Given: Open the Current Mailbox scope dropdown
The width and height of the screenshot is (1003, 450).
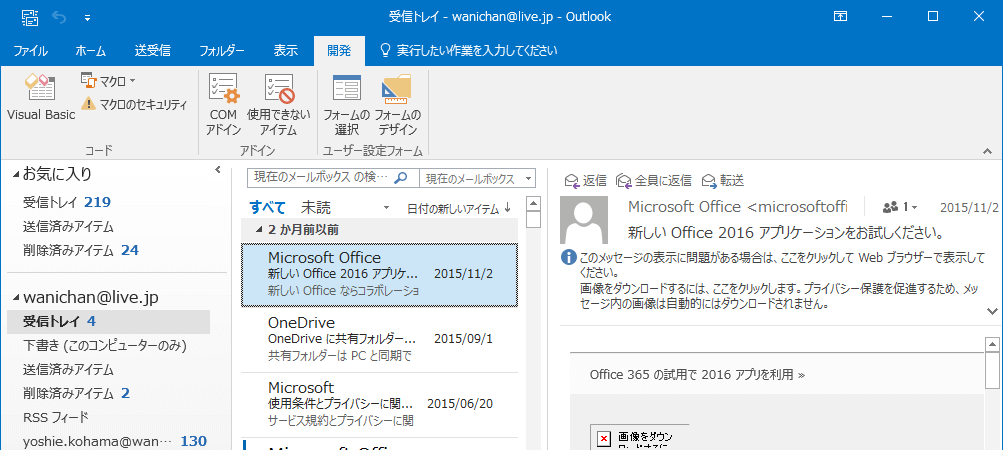Looking at the screenshot, I should point(477,178).
